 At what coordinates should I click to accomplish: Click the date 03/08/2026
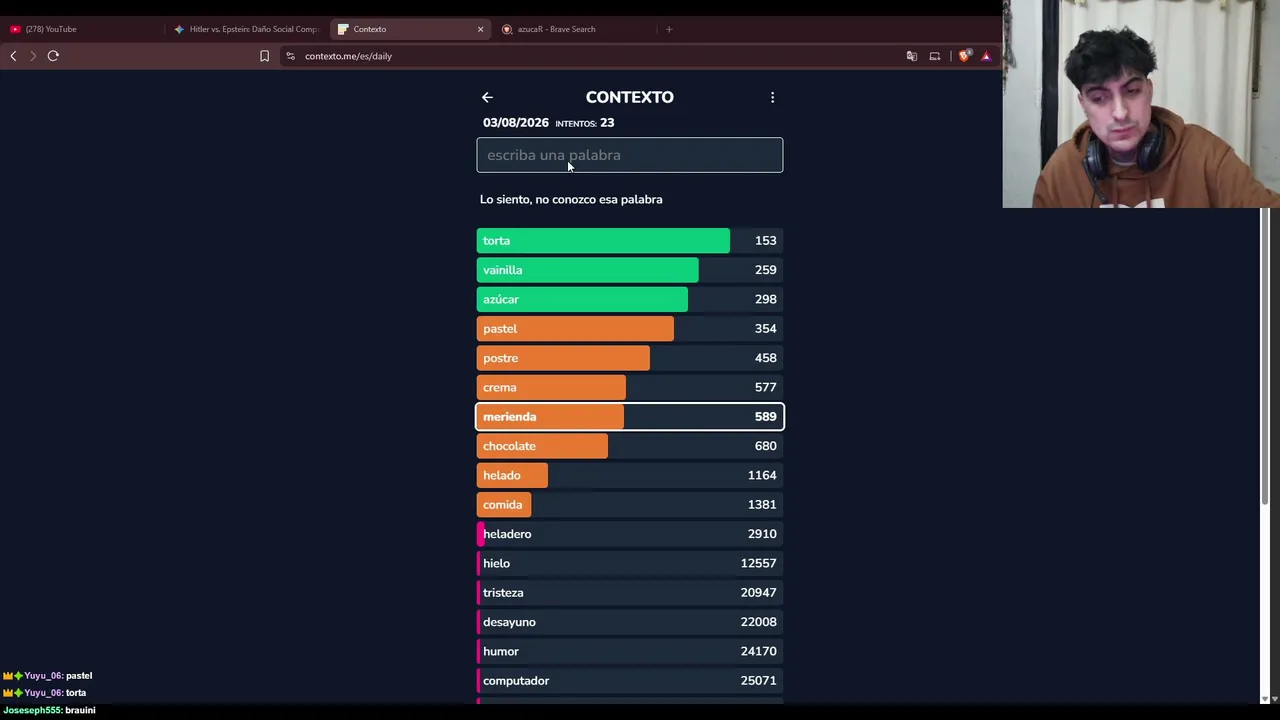[x=516, y=122]
